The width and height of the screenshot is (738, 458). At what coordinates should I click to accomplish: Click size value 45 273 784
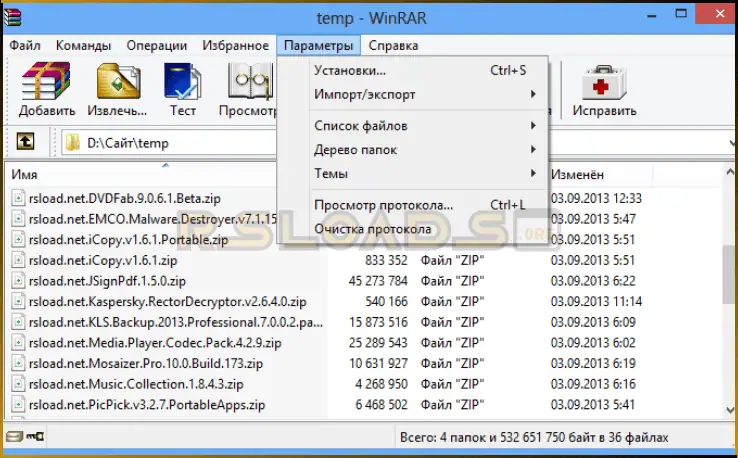[378, 281]
